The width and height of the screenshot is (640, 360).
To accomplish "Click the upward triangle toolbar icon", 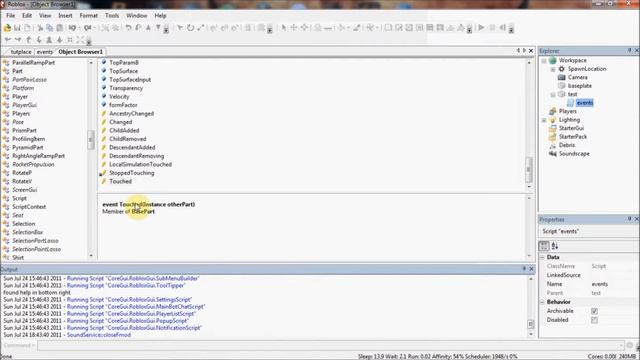I will click(148, 28).
